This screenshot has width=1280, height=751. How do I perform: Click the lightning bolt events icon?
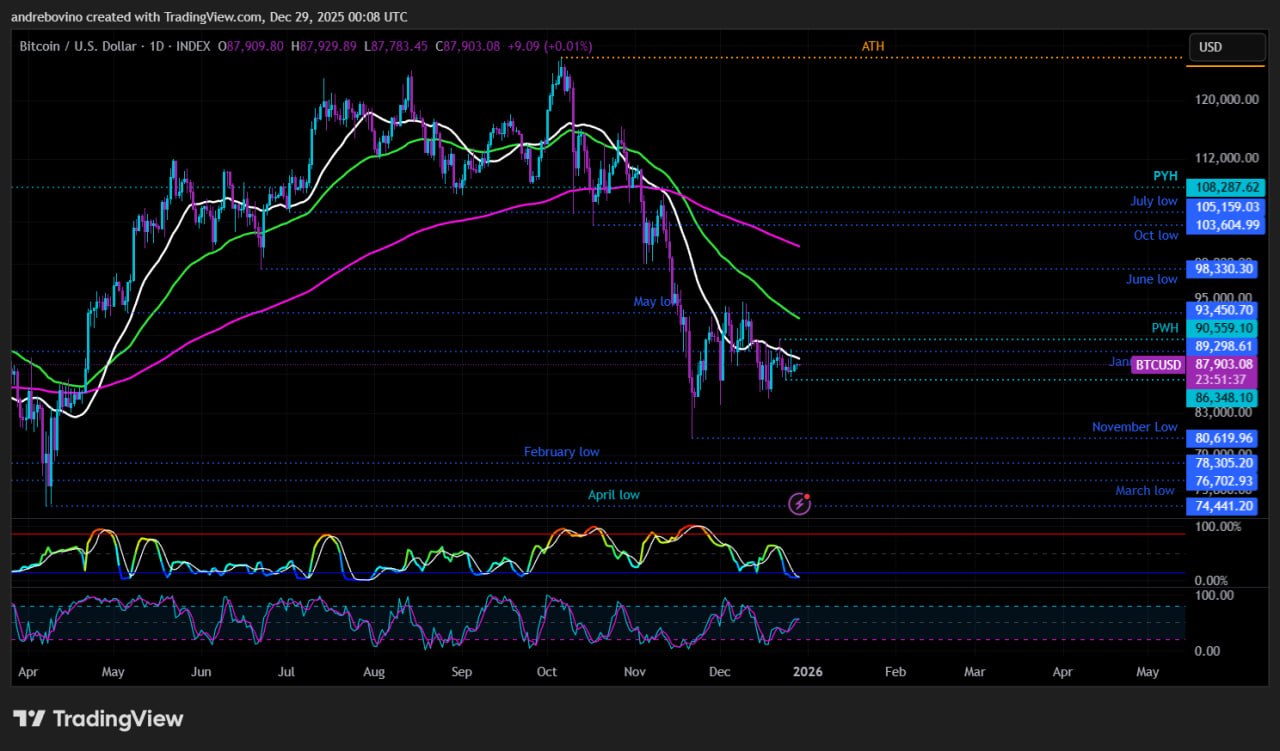pos(799,503)
